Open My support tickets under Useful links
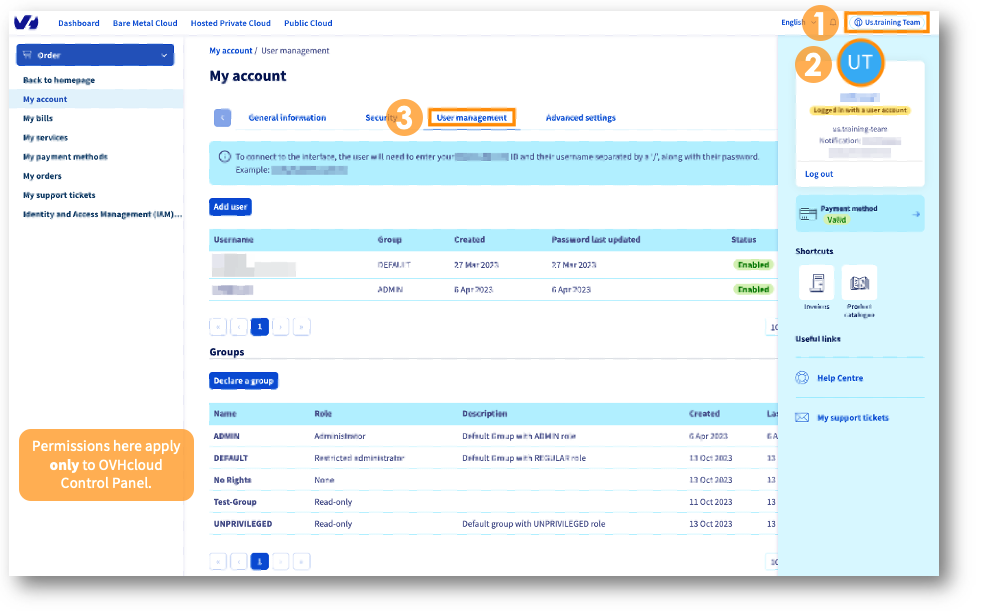982x611 pixels. (853, 418)
